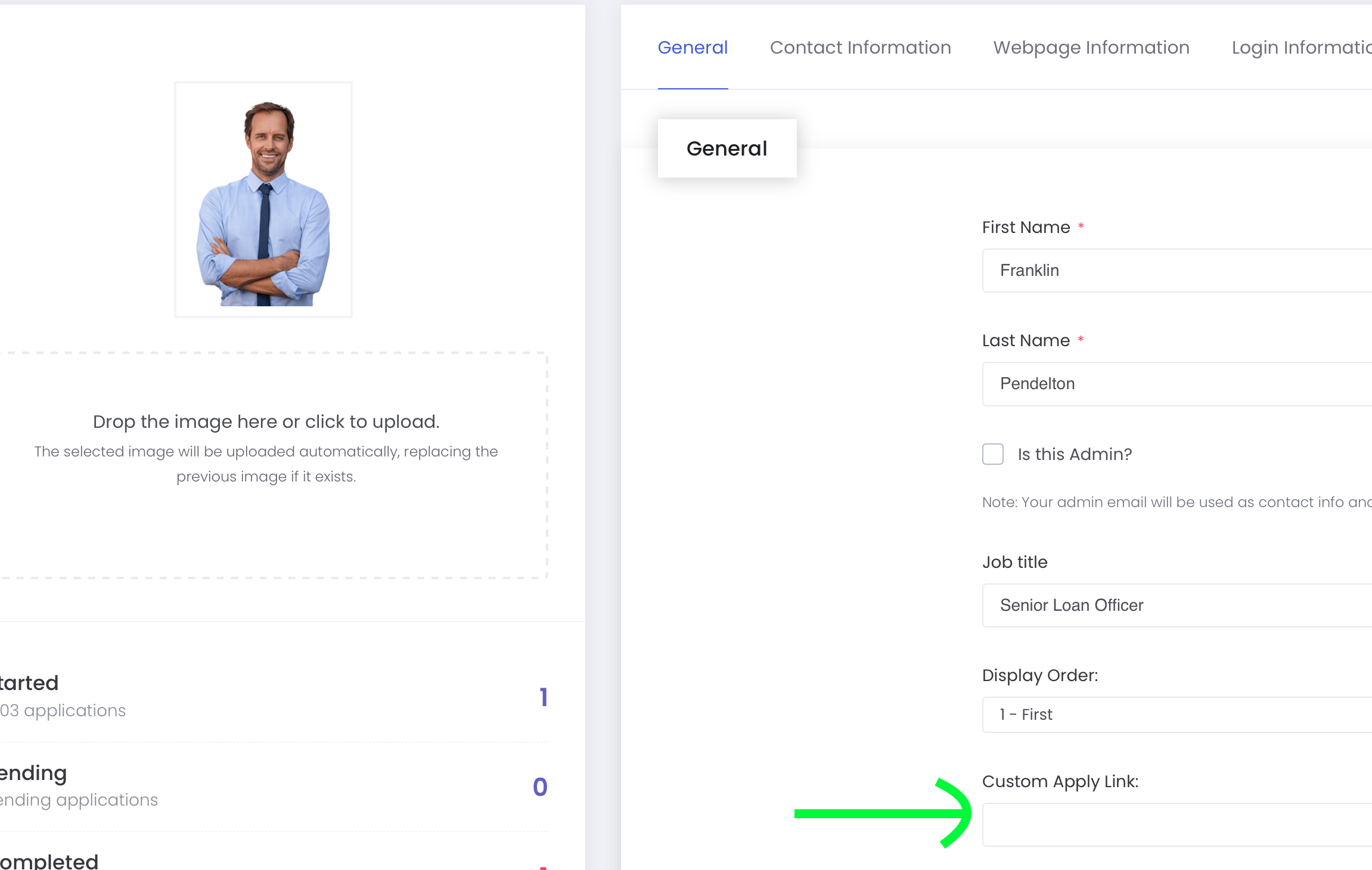Select the Completed applications heading
Screen dimensions: 1372x870
tap(49, 861)
